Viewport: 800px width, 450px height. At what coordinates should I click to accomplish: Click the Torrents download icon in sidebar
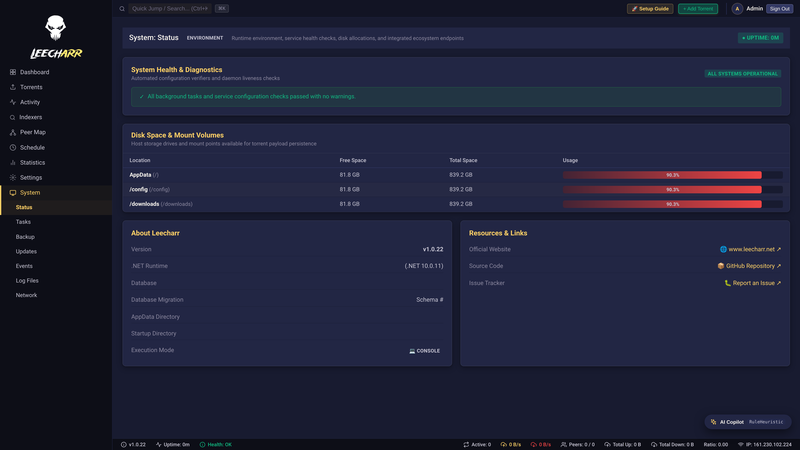pos(13,87)
